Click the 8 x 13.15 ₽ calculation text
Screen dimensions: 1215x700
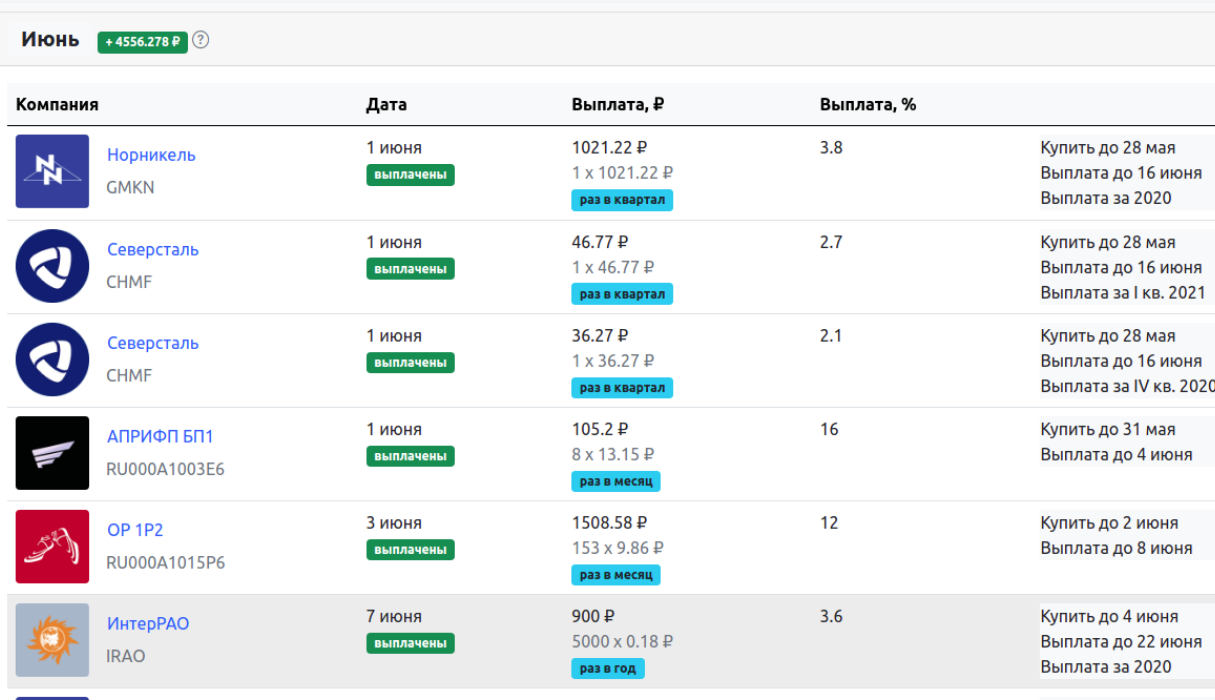point(613,454)
